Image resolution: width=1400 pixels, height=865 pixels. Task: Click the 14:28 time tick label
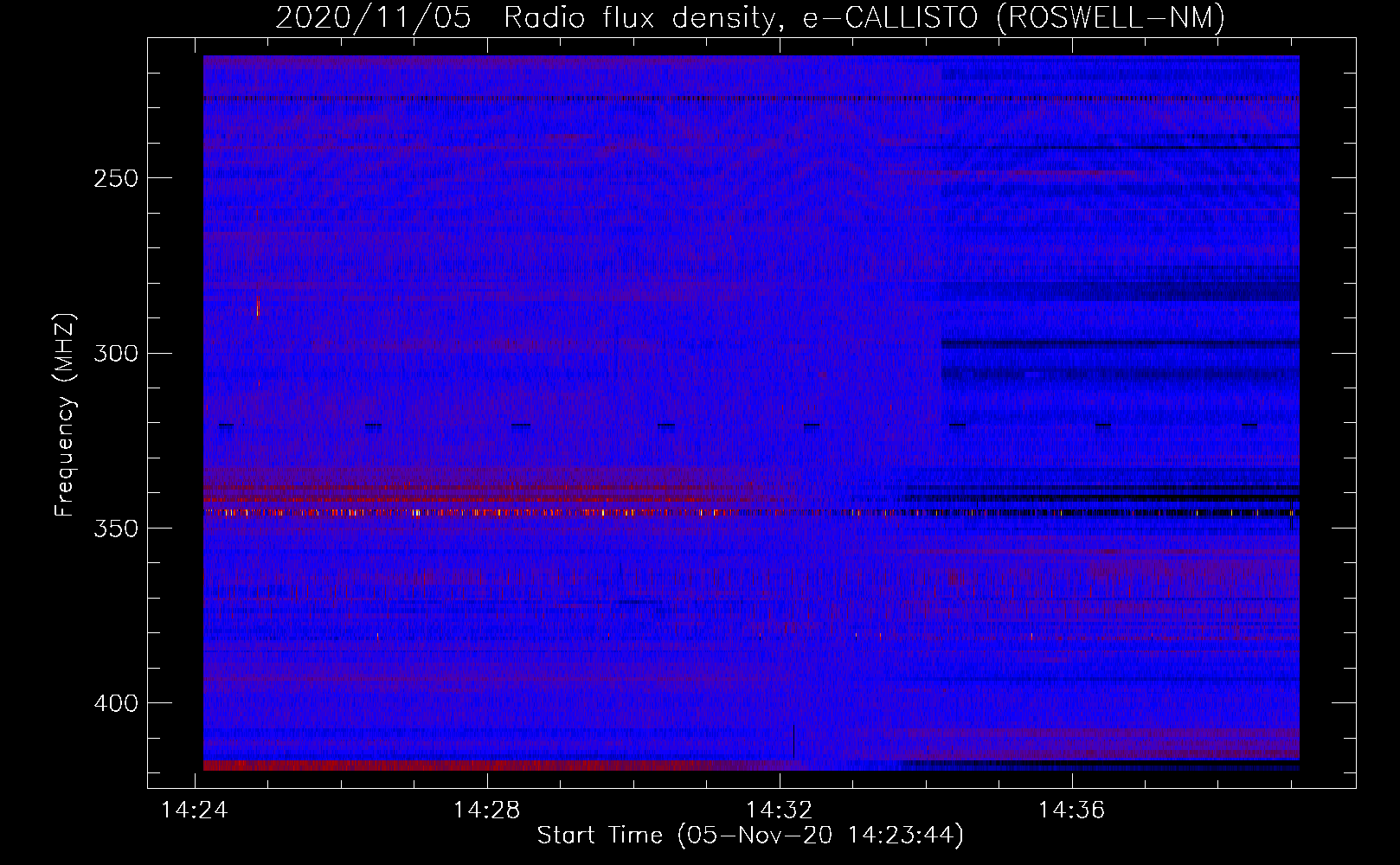[487, 811]
